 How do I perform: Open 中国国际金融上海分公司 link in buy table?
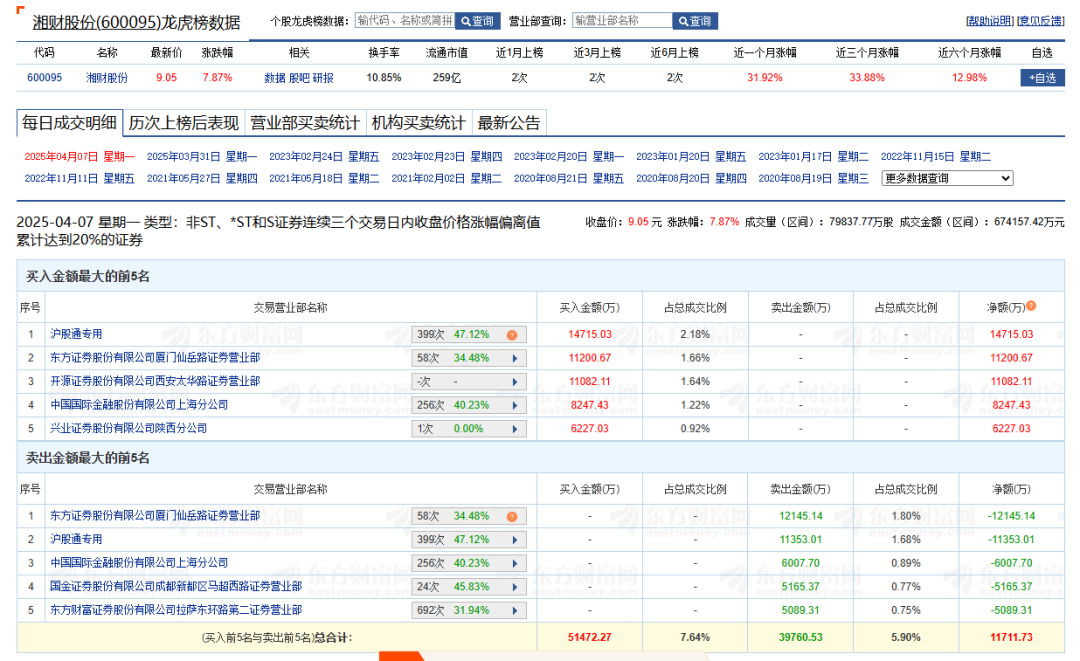click(139, 404)
